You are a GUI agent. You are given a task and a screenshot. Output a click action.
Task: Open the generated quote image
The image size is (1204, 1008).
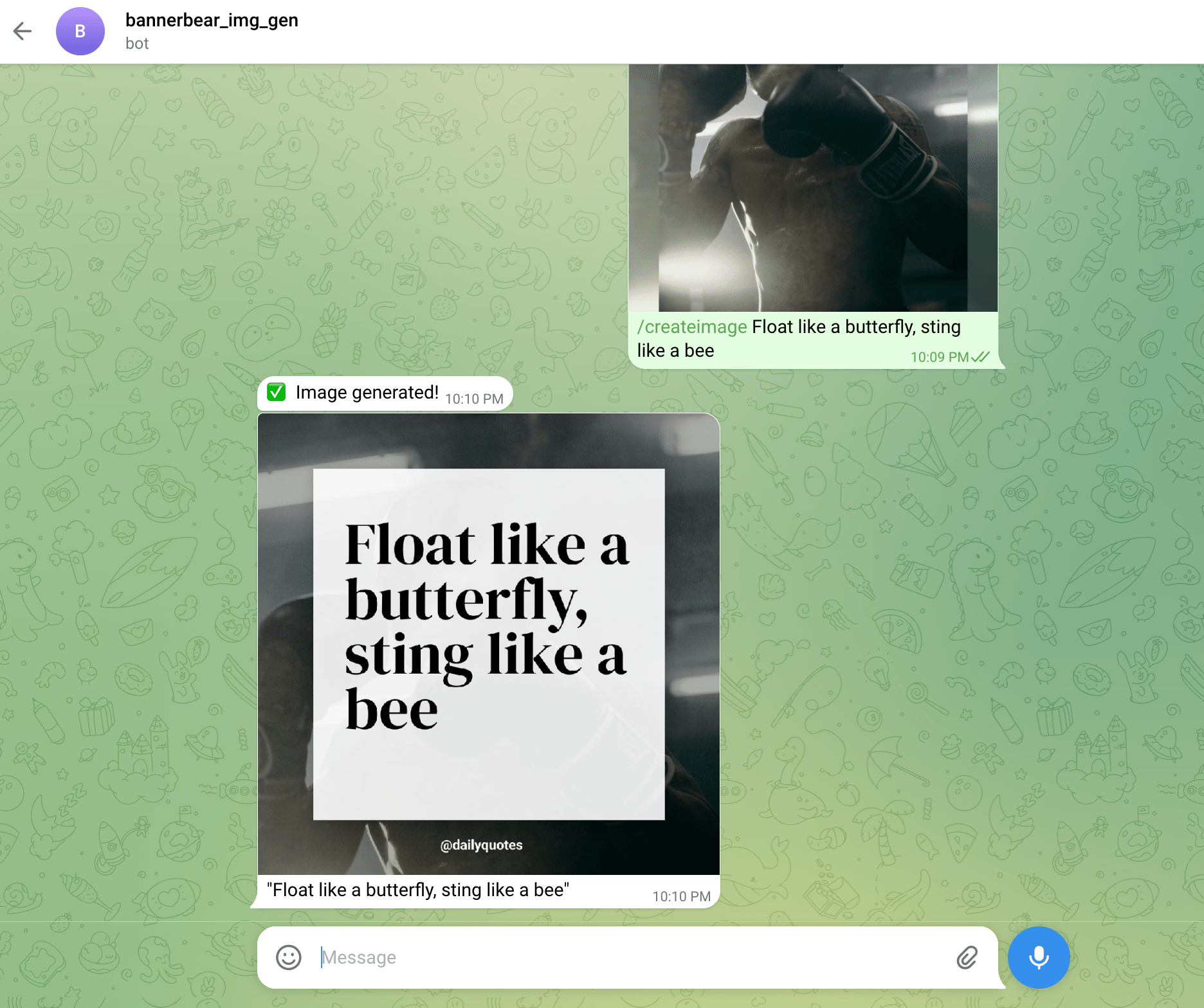489,643
